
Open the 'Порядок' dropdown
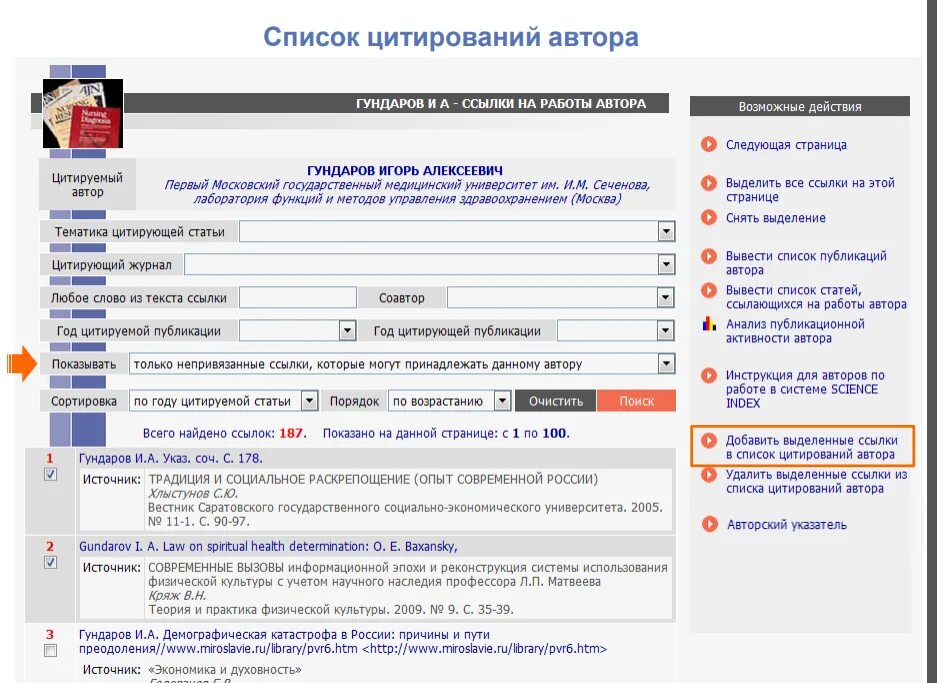503,401
